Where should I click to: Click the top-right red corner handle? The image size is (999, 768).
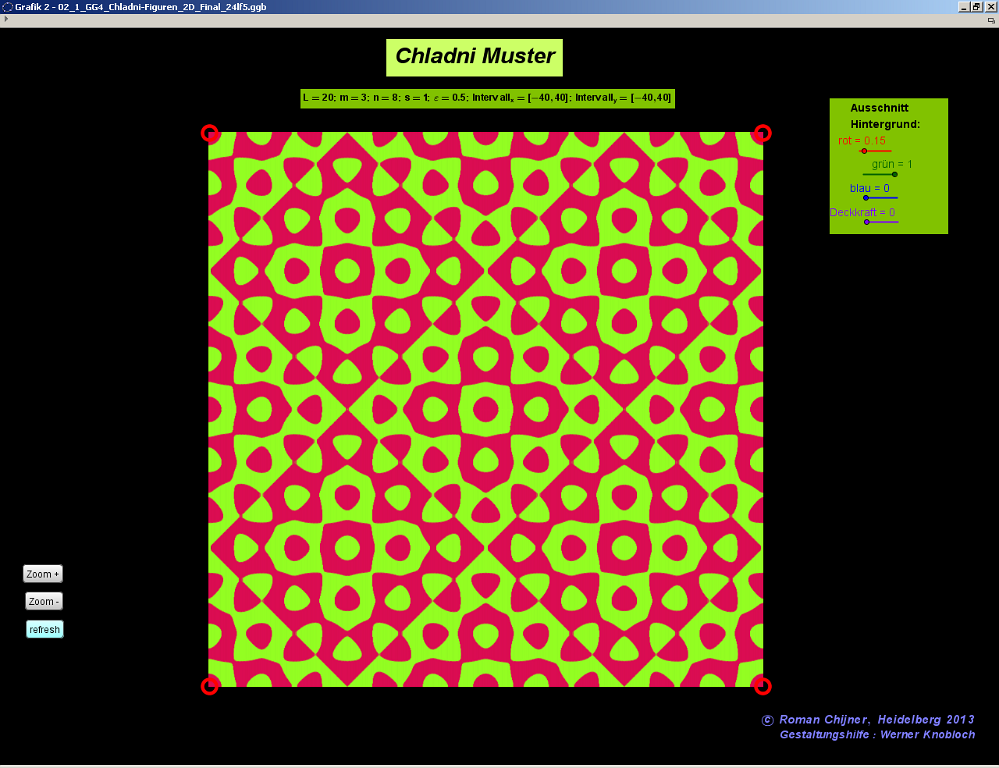point(762,133)
